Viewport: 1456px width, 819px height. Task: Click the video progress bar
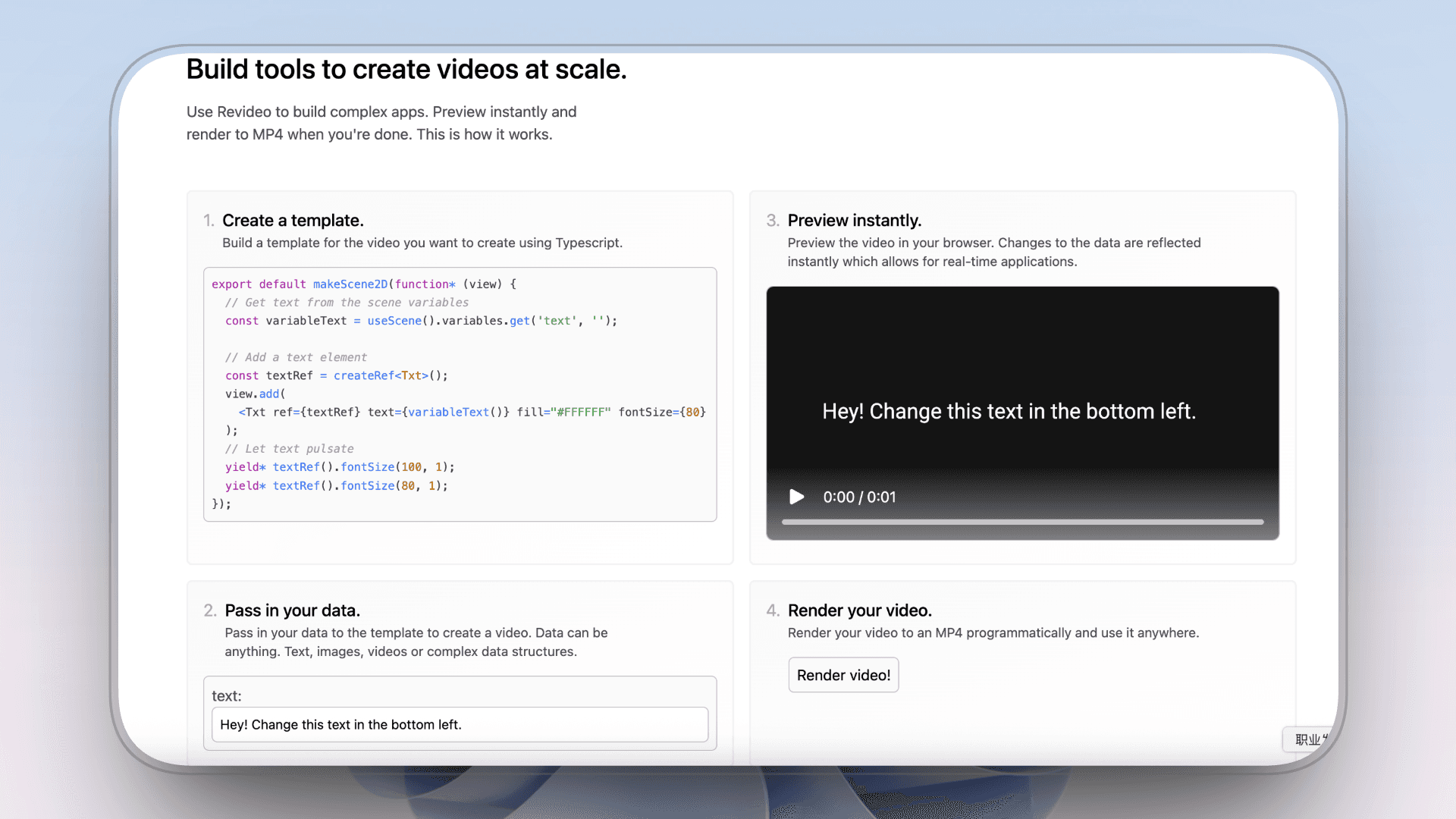click(1022, 522)
